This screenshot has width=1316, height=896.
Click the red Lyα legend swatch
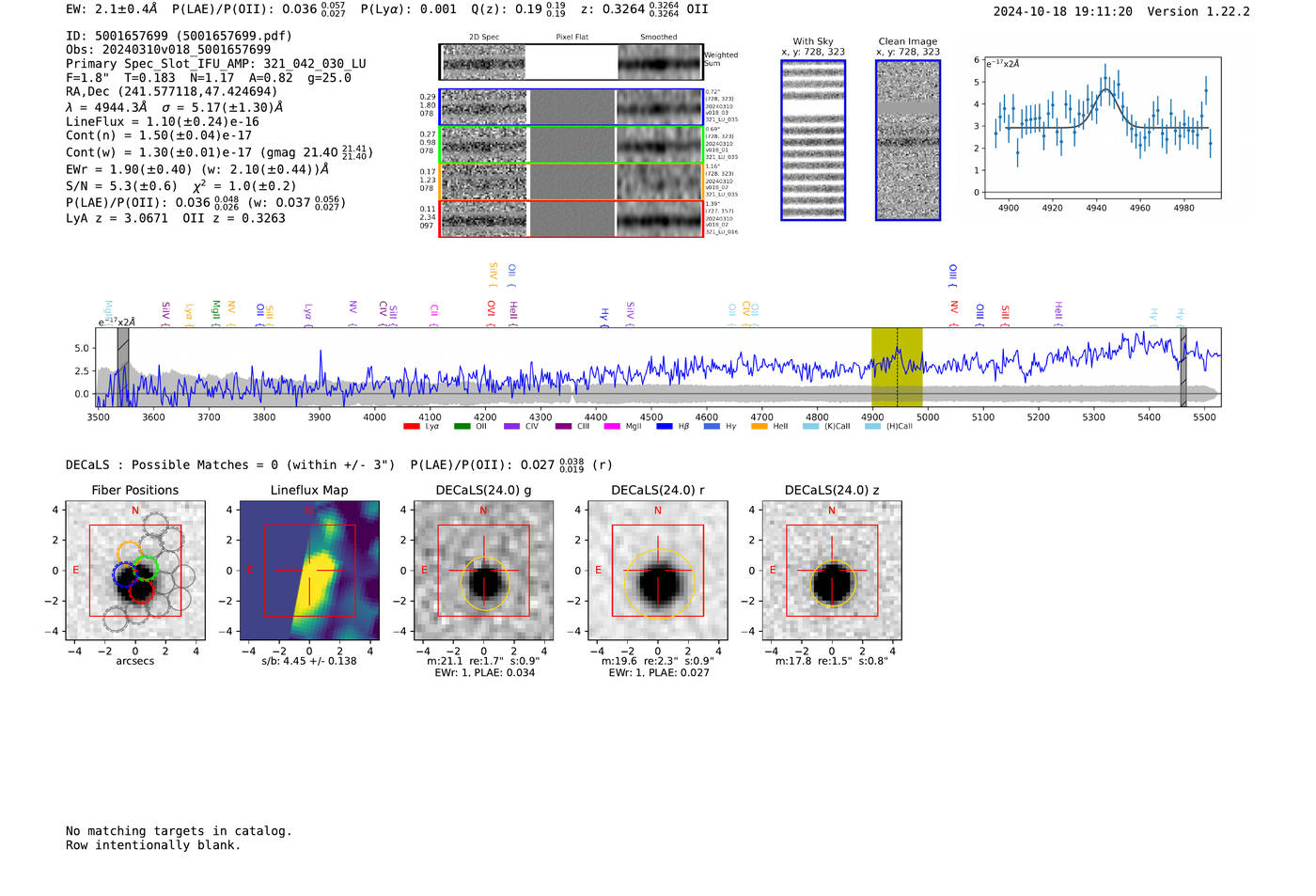click(411, 427)
